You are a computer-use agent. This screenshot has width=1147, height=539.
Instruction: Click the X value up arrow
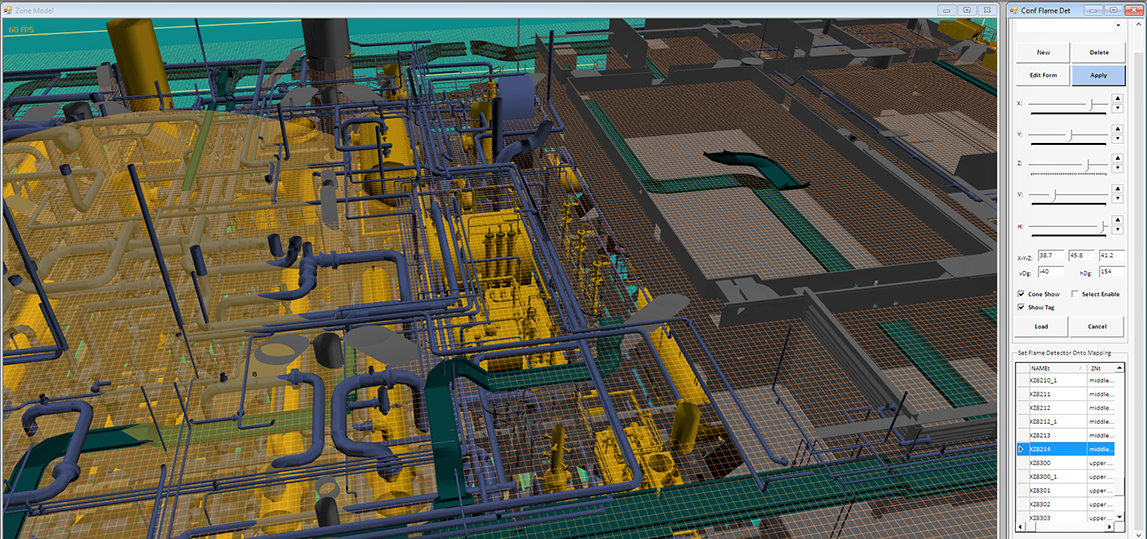pyautogui.click(x=1117, y=99)
